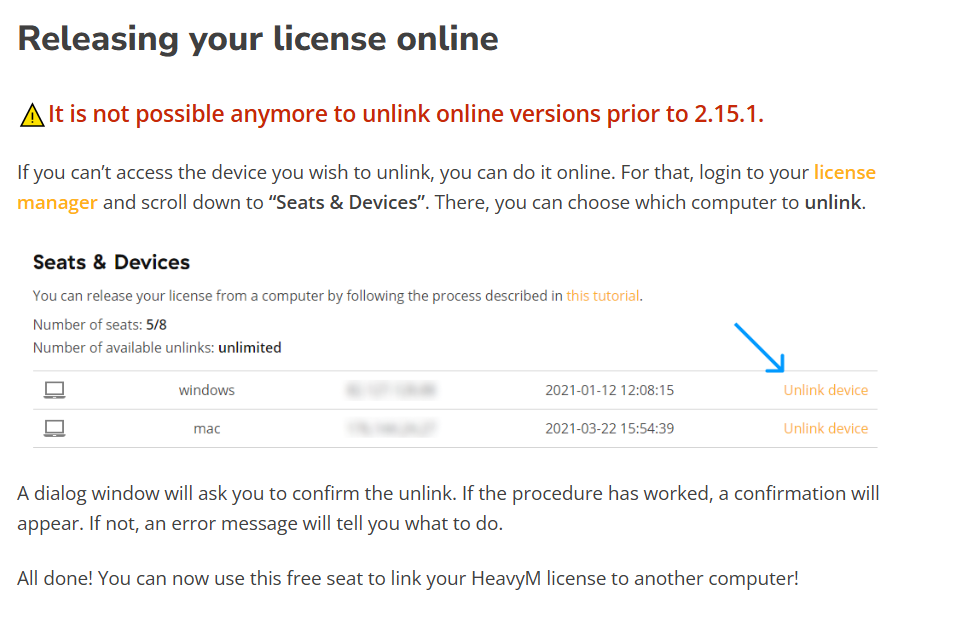The width and height of the screenshot is (968, 634).
Task: Click the yellow warning triangle icon
Action: pos(32,115)
